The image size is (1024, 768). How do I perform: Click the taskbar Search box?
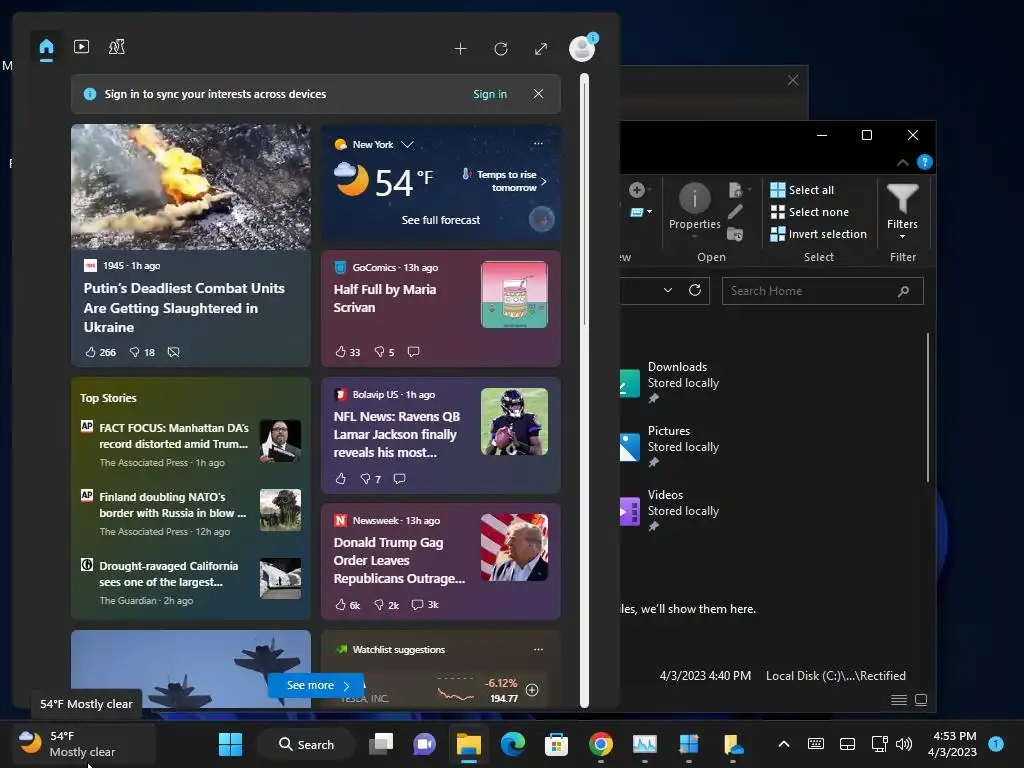point(306,744)
